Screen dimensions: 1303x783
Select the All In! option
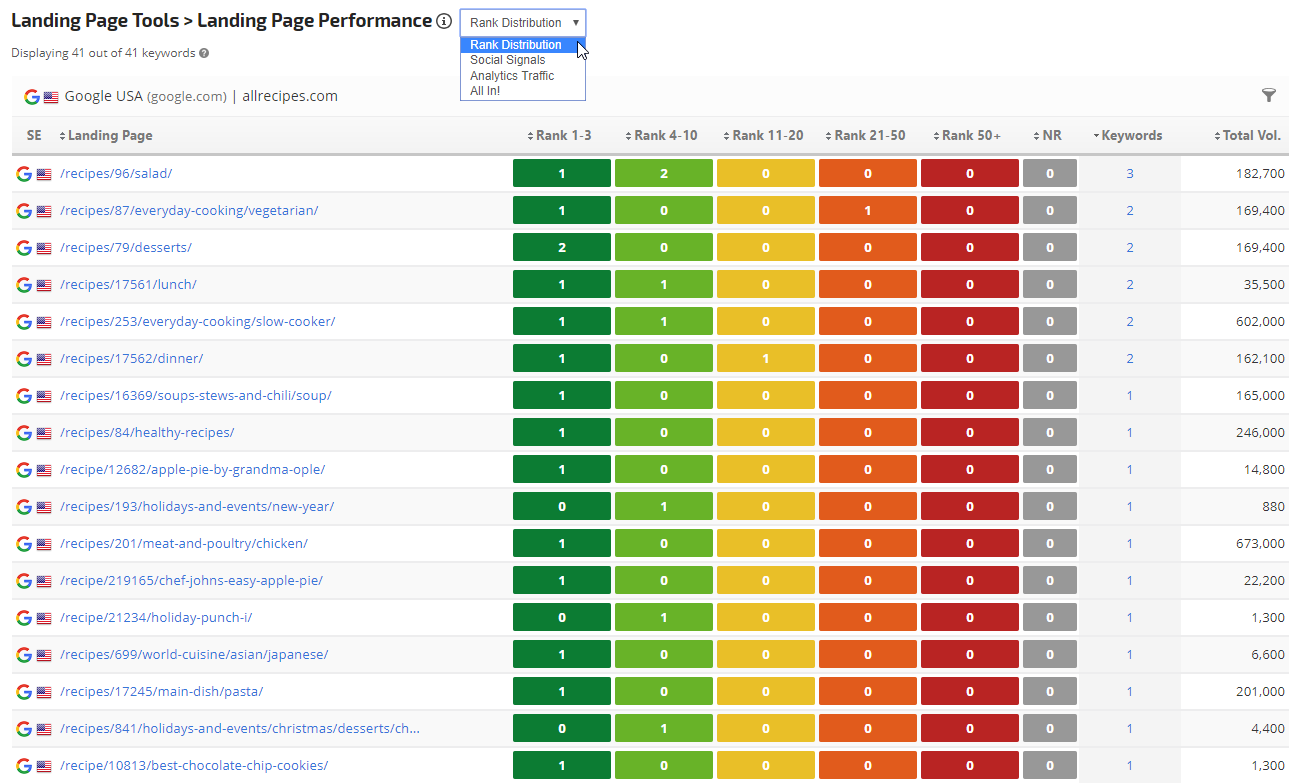click(485, 91)
